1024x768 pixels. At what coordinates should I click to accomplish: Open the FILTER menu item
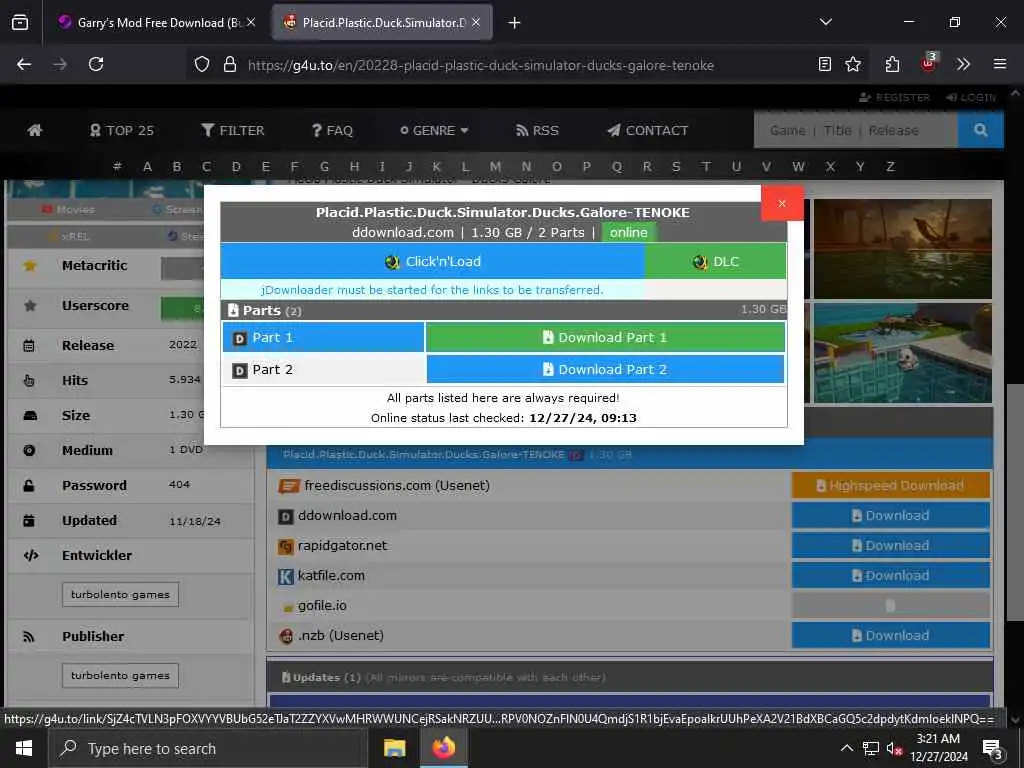point(233,131)
